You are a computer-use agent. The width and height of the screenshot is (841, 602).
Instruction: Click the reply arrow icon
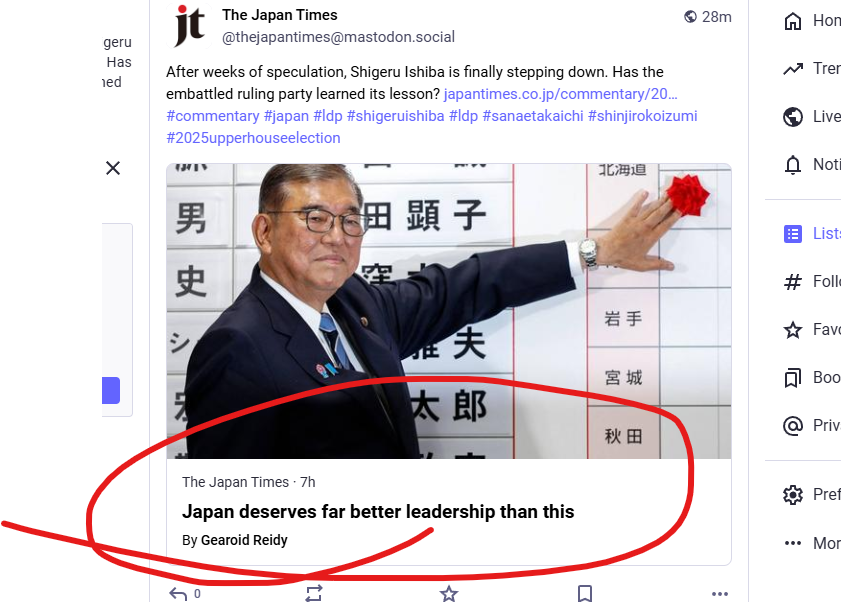(178, 593)
